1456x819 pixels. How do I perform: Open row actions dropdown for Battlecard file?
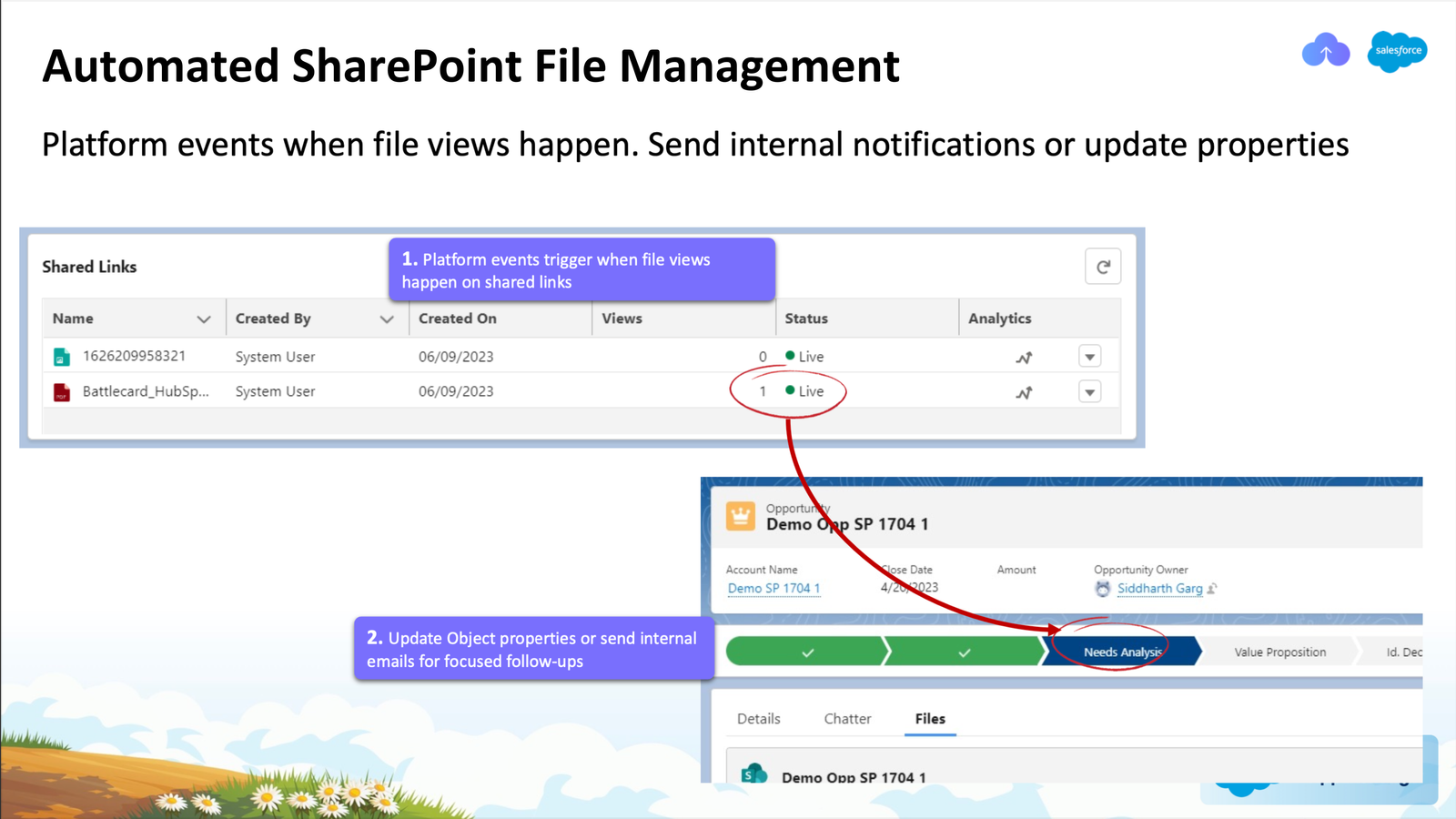coord(1089,392)
